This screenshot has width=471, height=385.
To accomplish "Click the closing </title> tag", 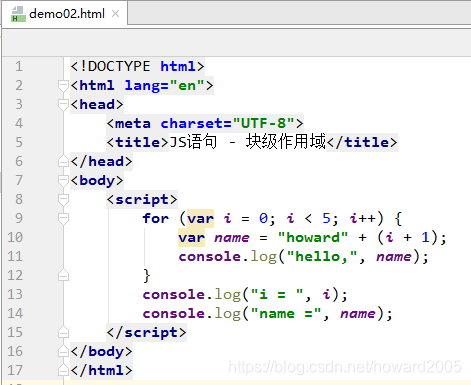I will click(362, 142).
